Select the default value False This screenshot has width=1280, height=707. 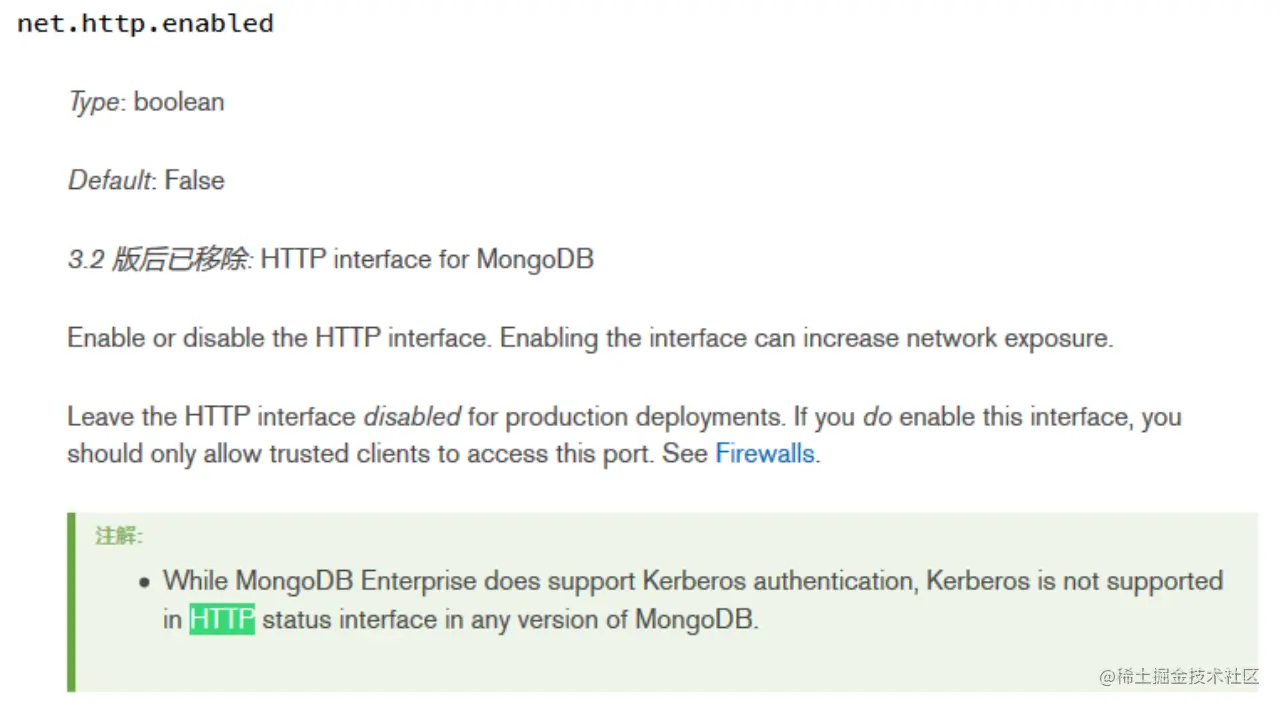(194, 181)
